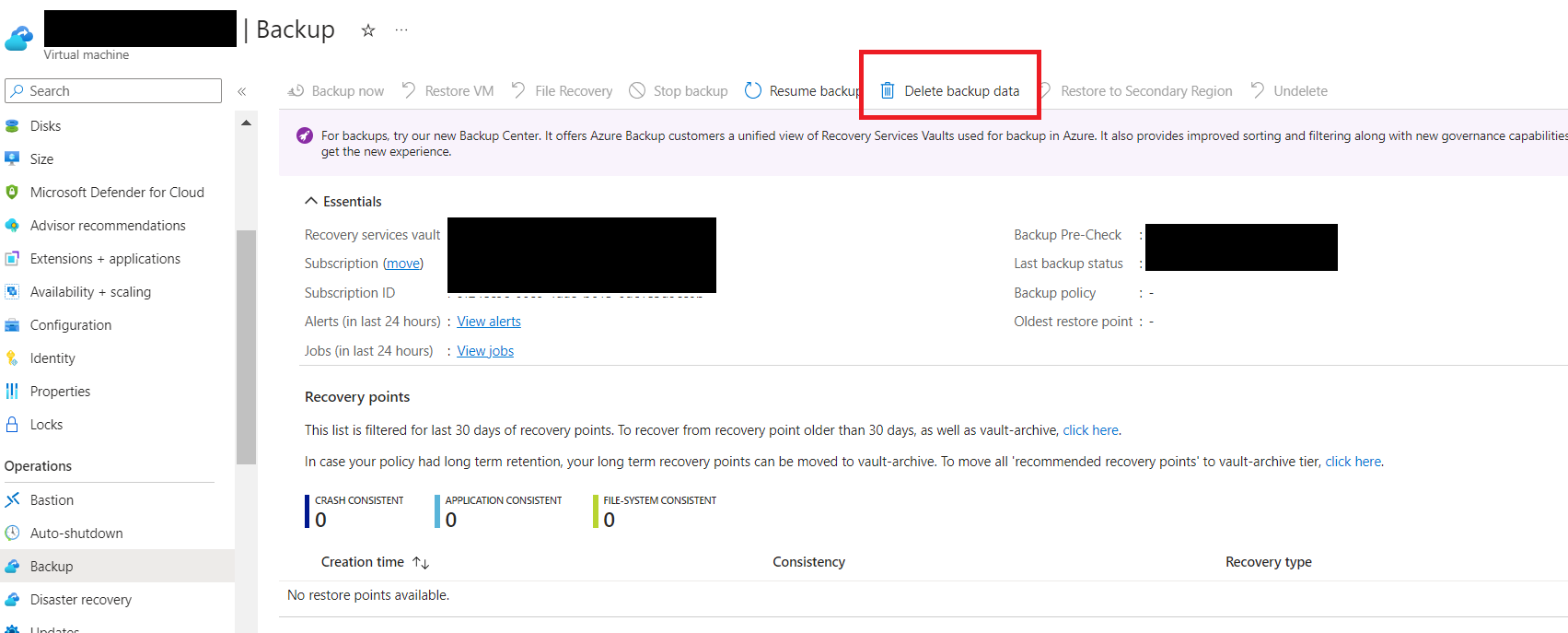Click the Size monitor icon
Viewport: 1568px width, 633px height.
[x=12, y=158]
